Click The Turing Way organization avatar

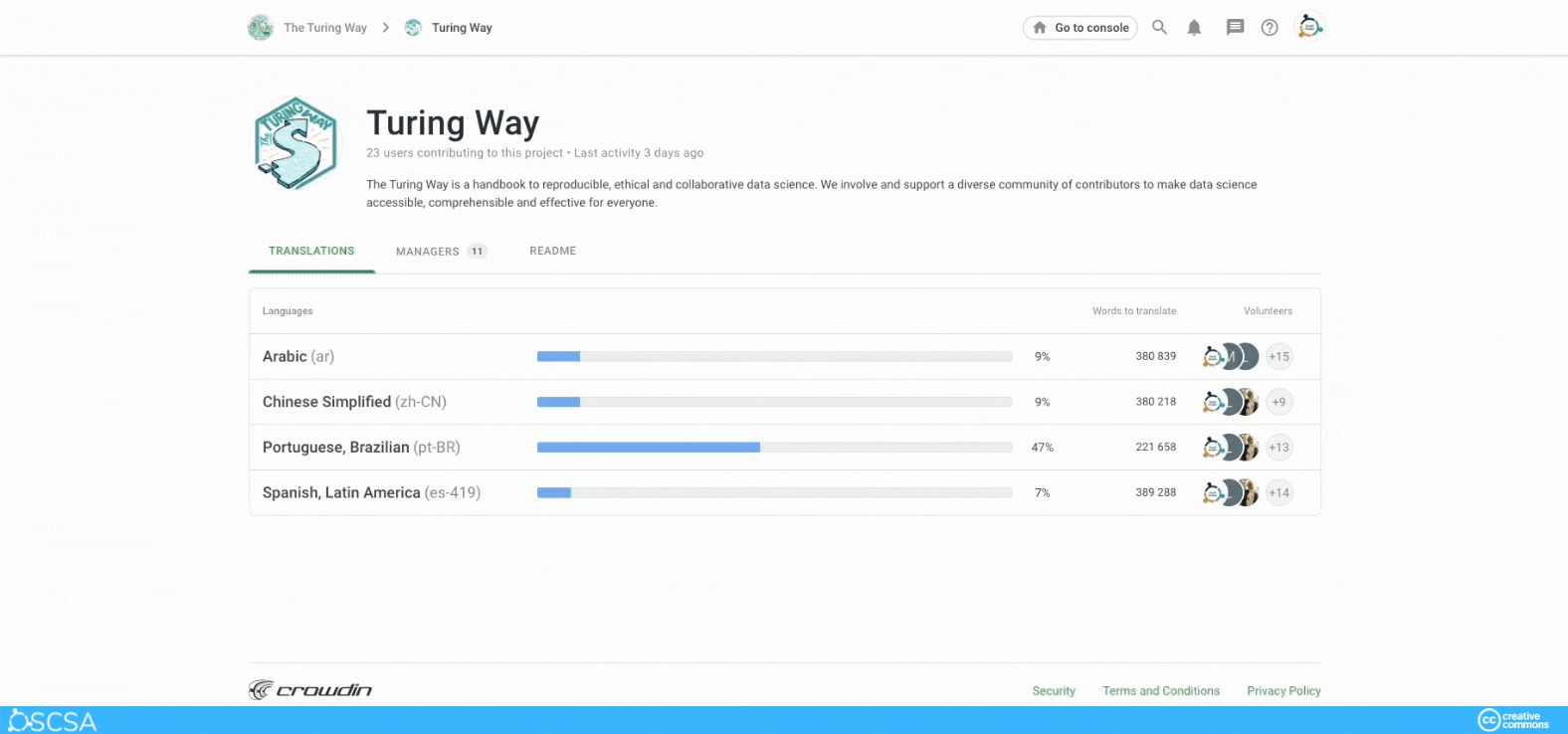coord(261,28)
